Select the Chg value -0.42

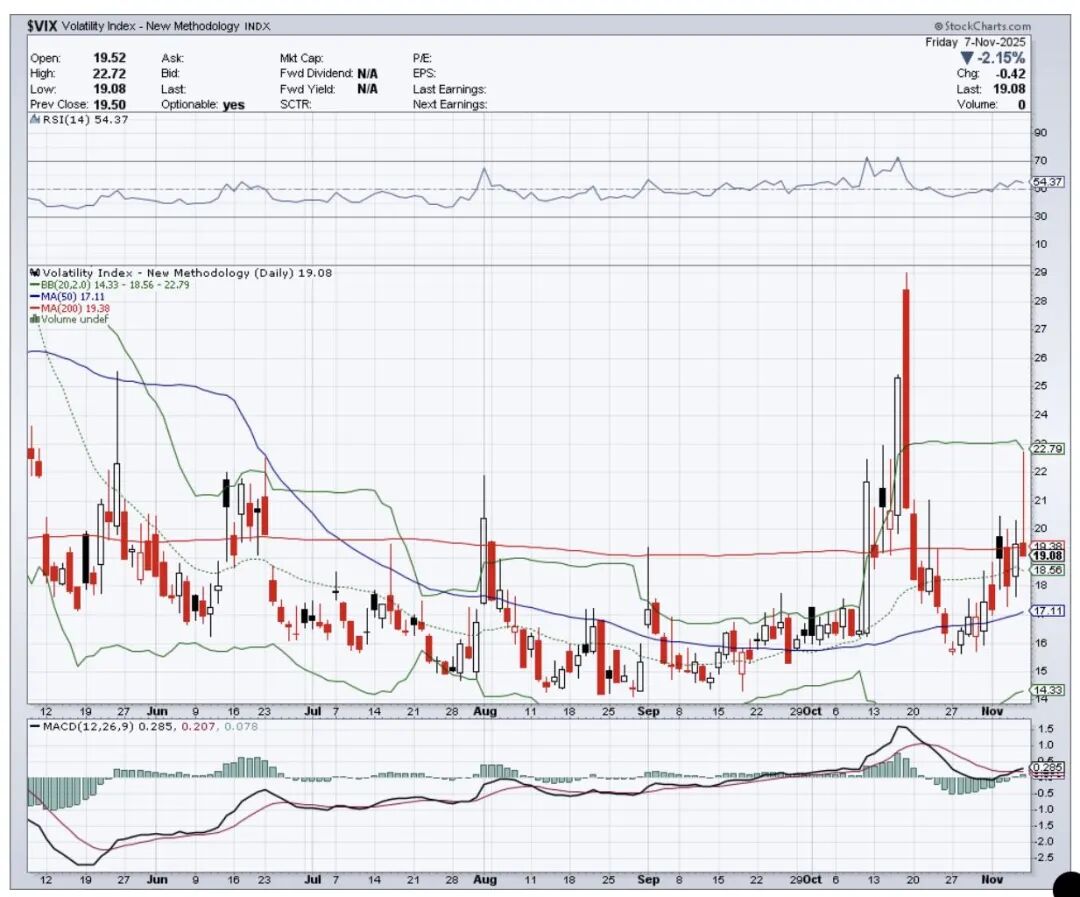tap(1010, 74)
